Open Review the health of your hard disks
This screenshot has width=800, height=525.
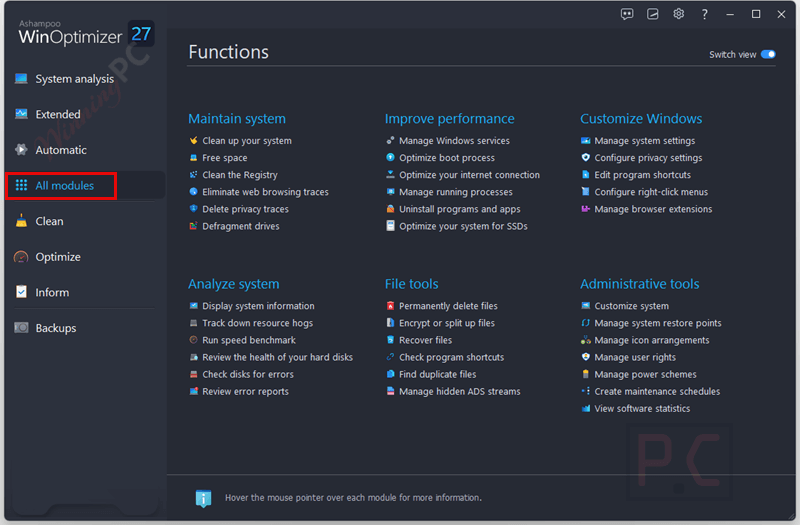277,357
